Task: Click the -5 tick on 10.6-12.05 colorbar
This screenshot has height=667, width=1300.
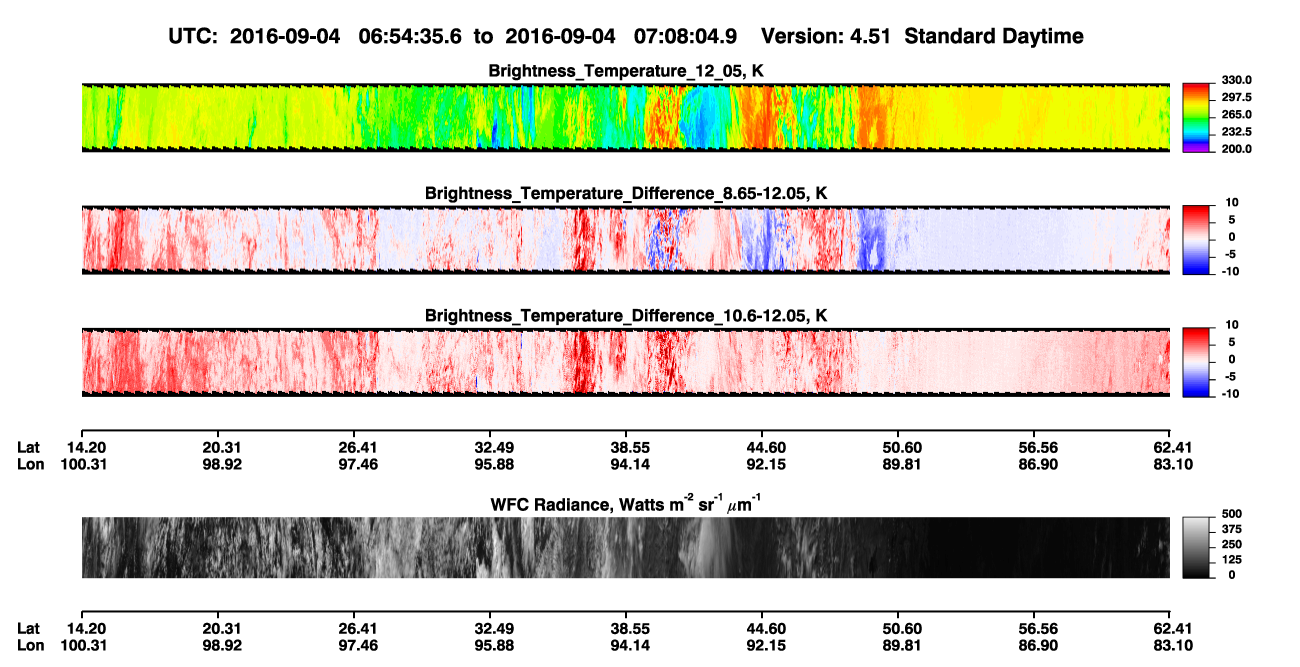Action: click(1231, 376)
